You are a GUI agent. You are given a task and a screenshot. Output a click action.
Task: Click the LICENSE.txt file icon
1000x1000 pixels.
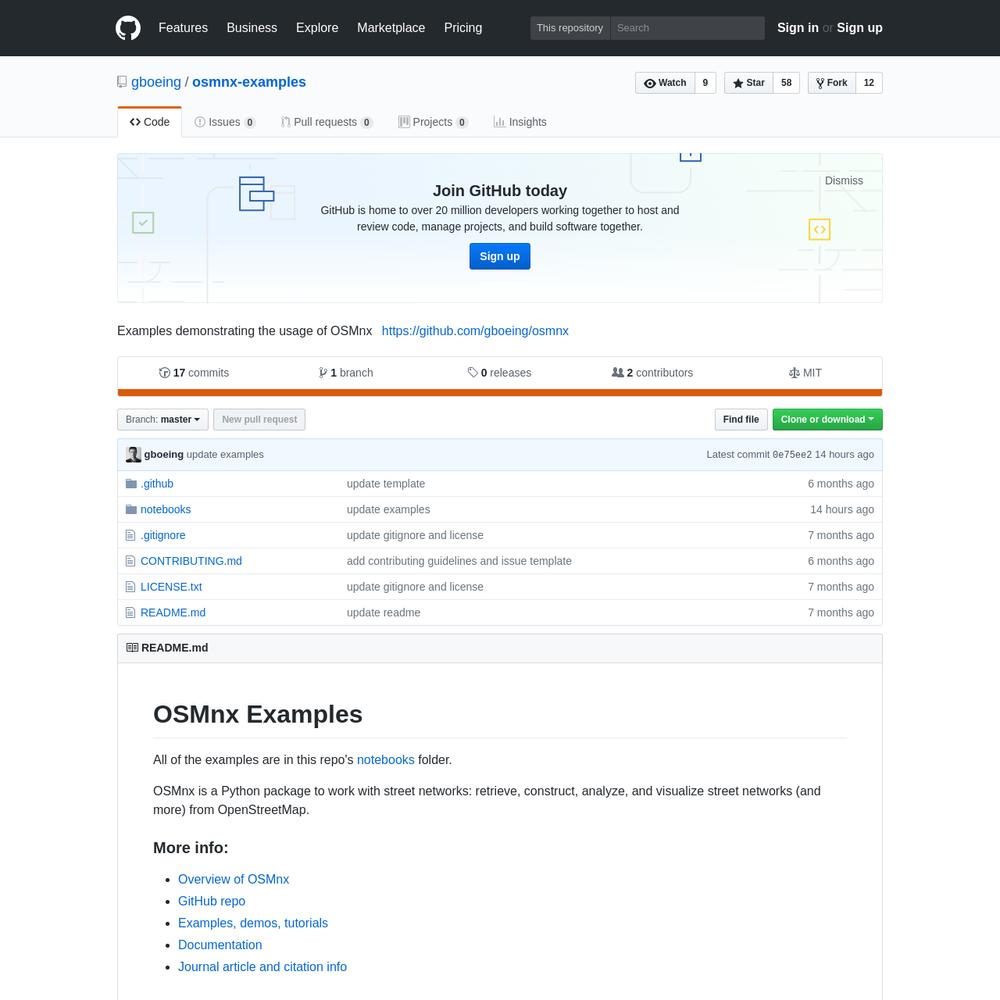tap(130, 587)
